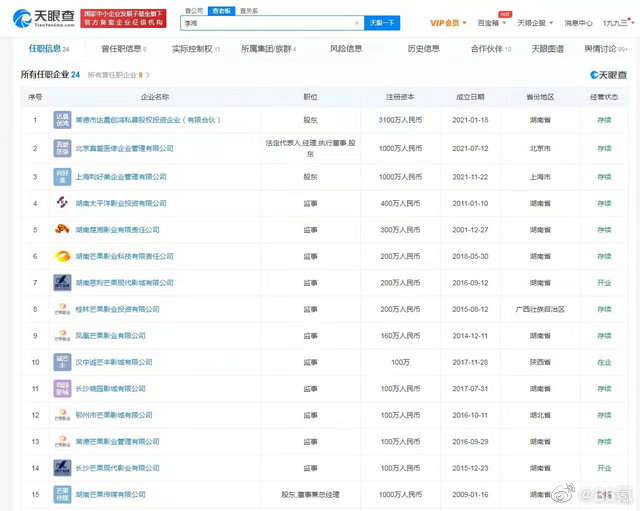Viewport: 640px width, 511px height.
Task: Open the 任职信息 tab
Action: pyautogui.click(x=49, y=49)
